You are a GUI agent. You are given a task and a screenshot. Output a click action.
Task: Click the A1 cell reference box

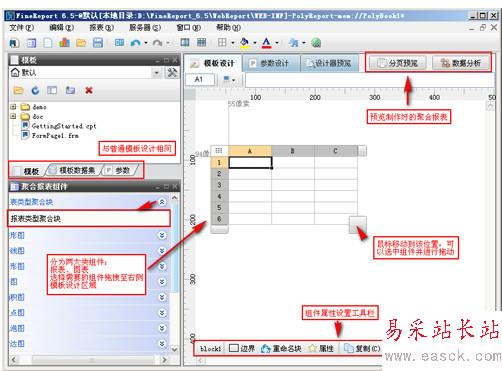point(200,80)
